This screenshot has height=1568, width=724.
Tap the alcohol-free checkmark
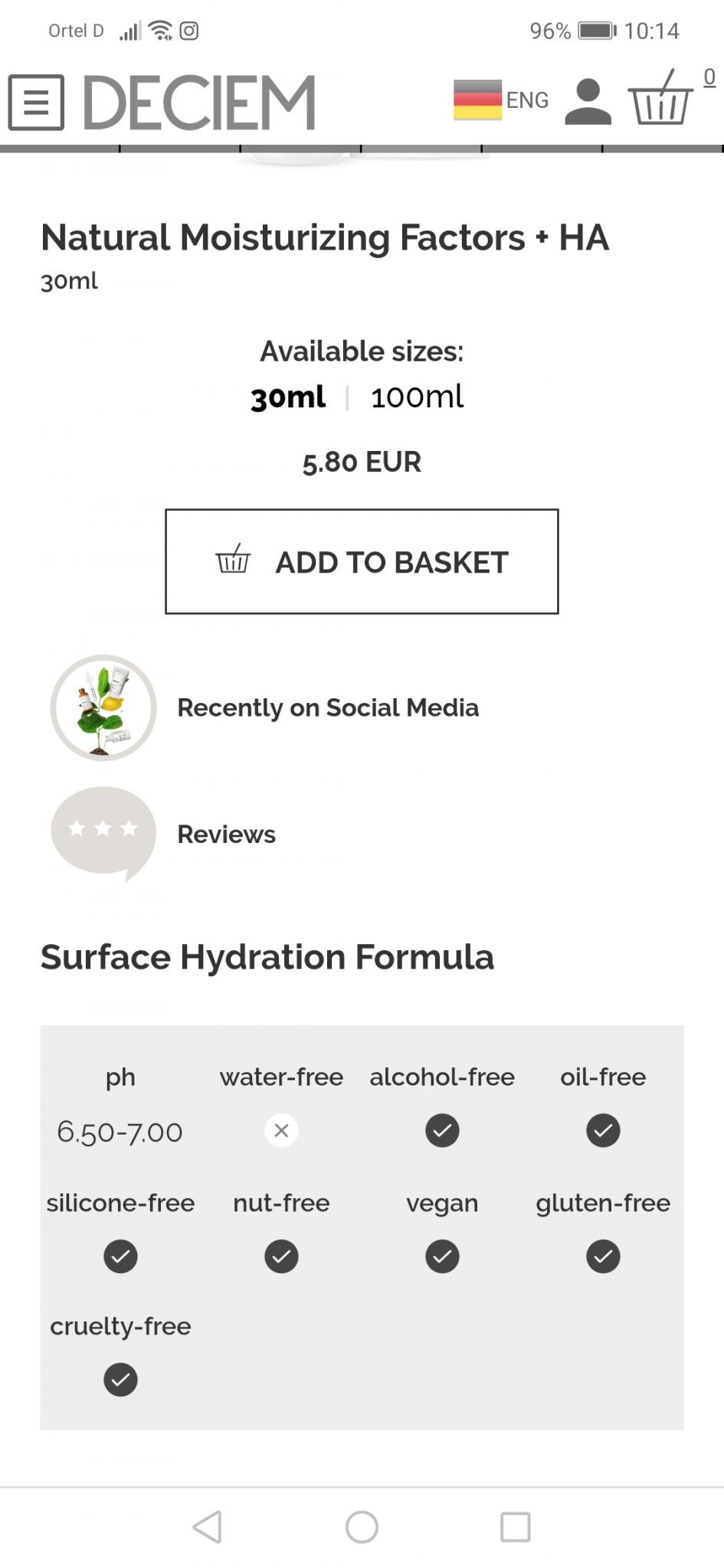click(x=442, y=1131)
